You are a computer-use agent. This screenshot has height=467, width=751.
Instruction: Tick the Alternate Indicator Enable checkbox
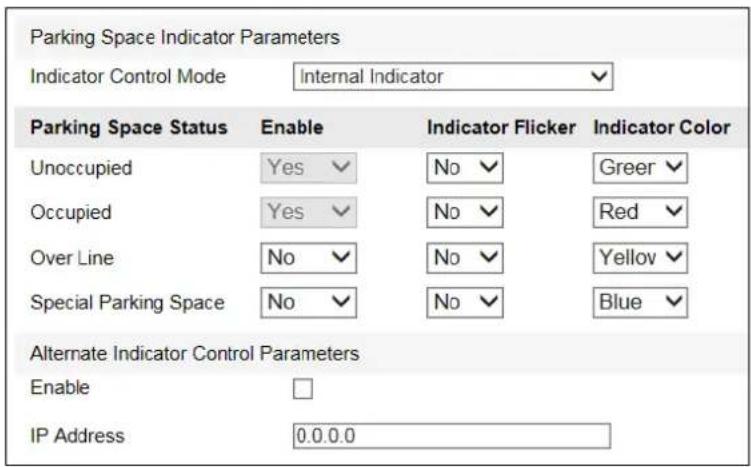[x=303, y=388]
